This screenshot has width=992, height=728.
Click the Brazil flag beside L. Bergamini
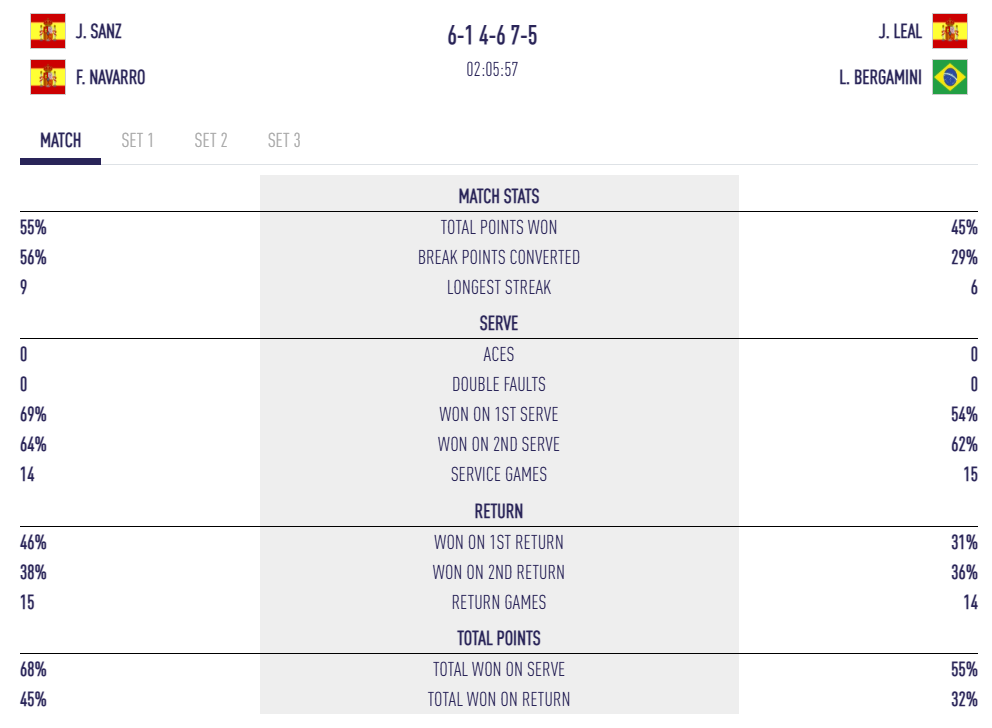point(949,77)
